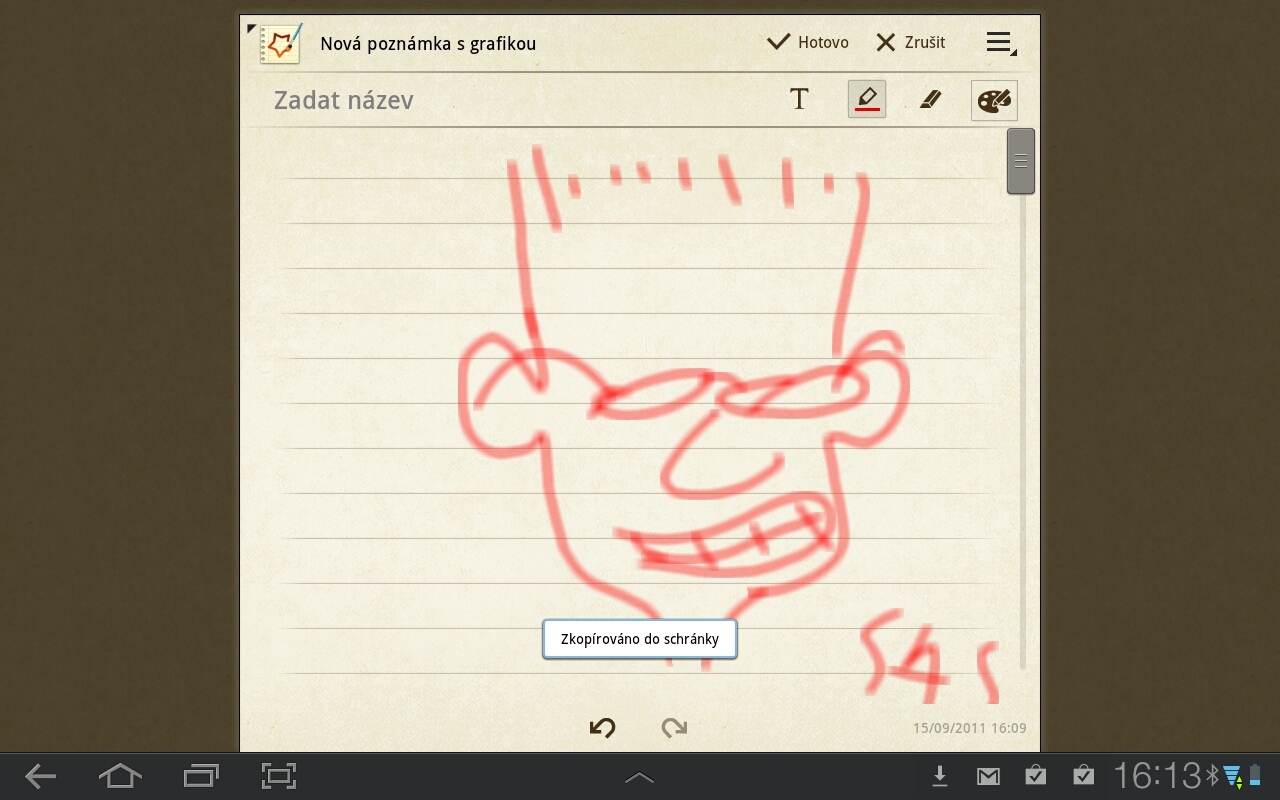
Task: Open the color palette tool
Action: 993,98
